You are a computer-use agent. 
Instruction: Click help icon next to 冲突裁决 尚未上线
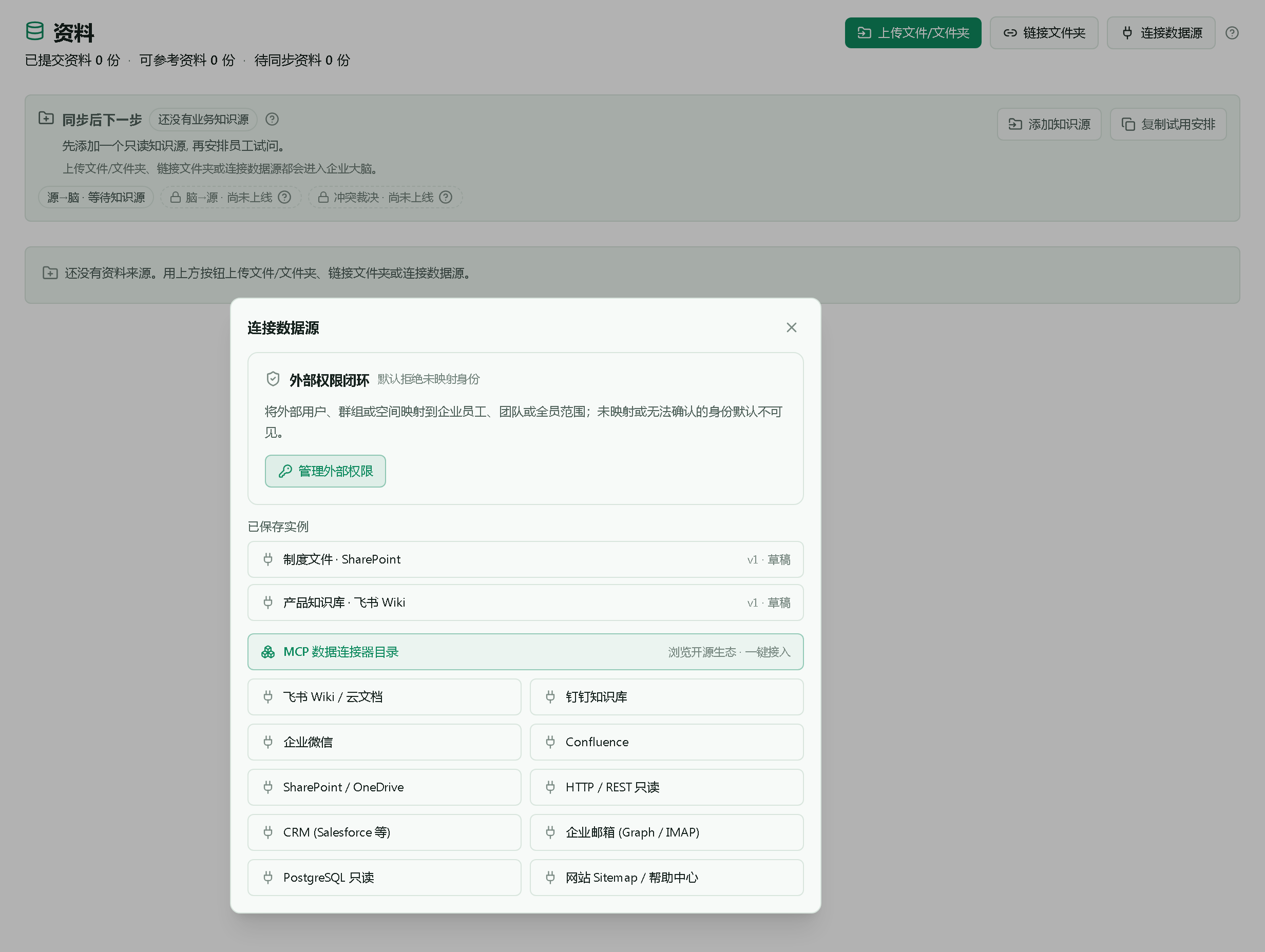click(x=446, y=197)
